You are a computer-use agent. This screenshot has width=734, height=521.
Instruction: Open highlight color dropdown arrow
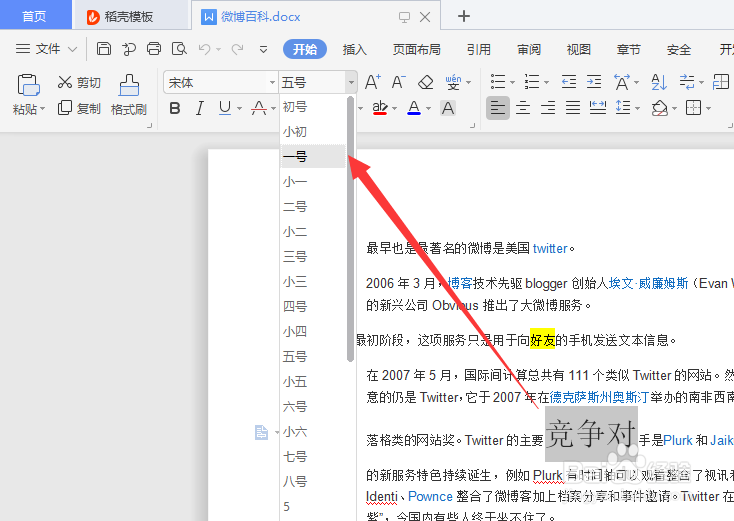[395, 109]
